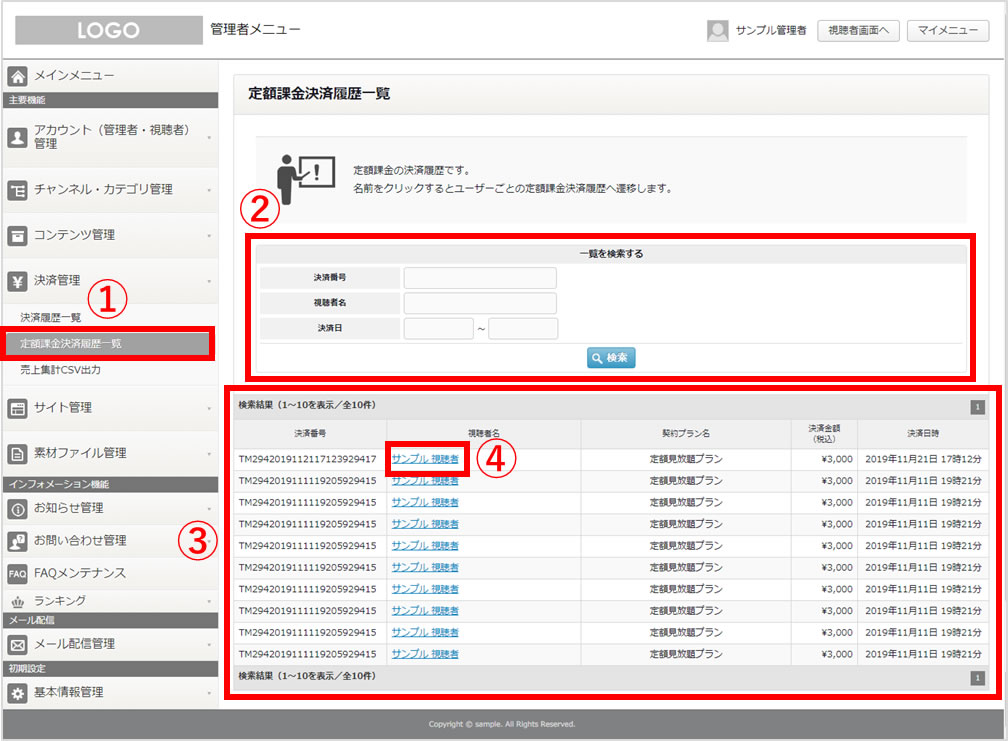This screenshot has height=741, width=1008.
Task: Expand the 素材ファイル管理 menu arrow
Action: [209, 454]
